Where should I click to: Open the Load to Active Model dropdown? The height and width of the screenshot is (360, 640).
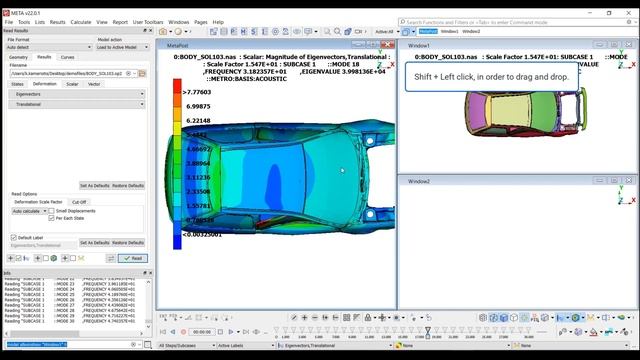click(122, 47)
